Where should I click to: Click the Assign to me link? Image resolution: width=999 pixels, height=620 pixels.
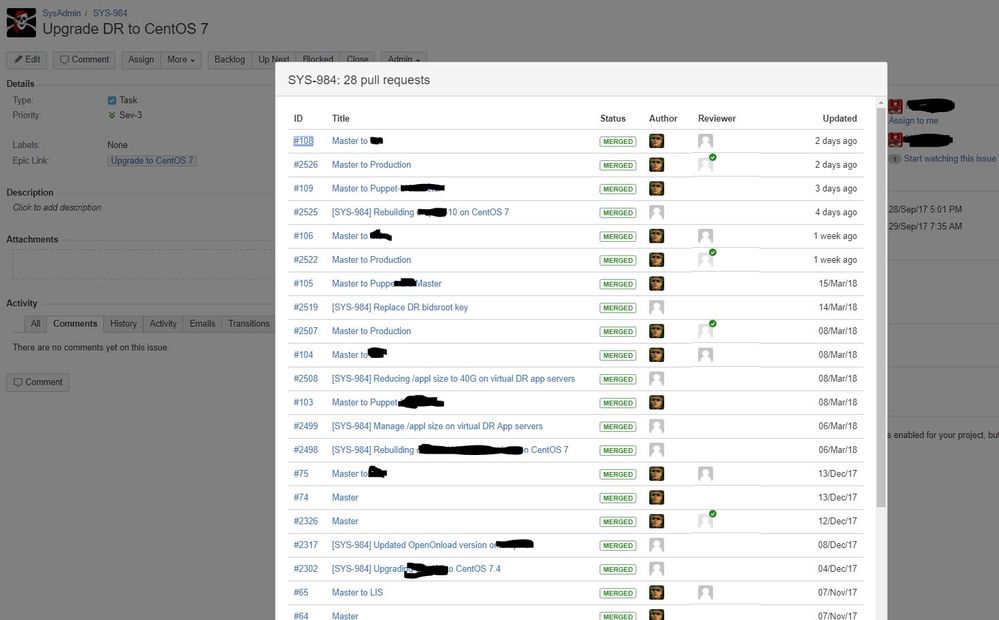[x=913, y=120]
